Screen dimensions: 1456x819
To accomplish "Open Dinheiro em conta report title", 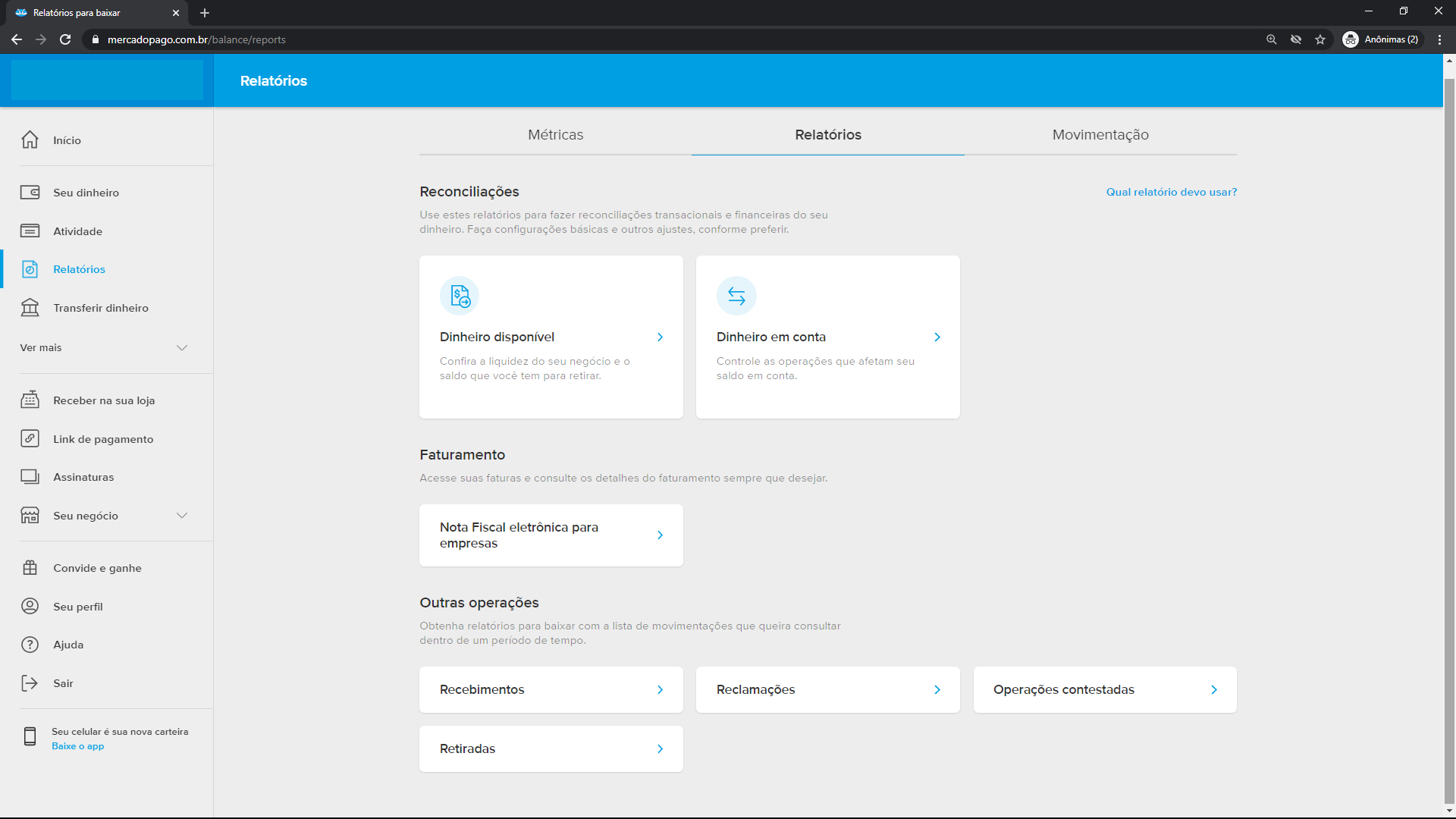I will click(770, 337).
